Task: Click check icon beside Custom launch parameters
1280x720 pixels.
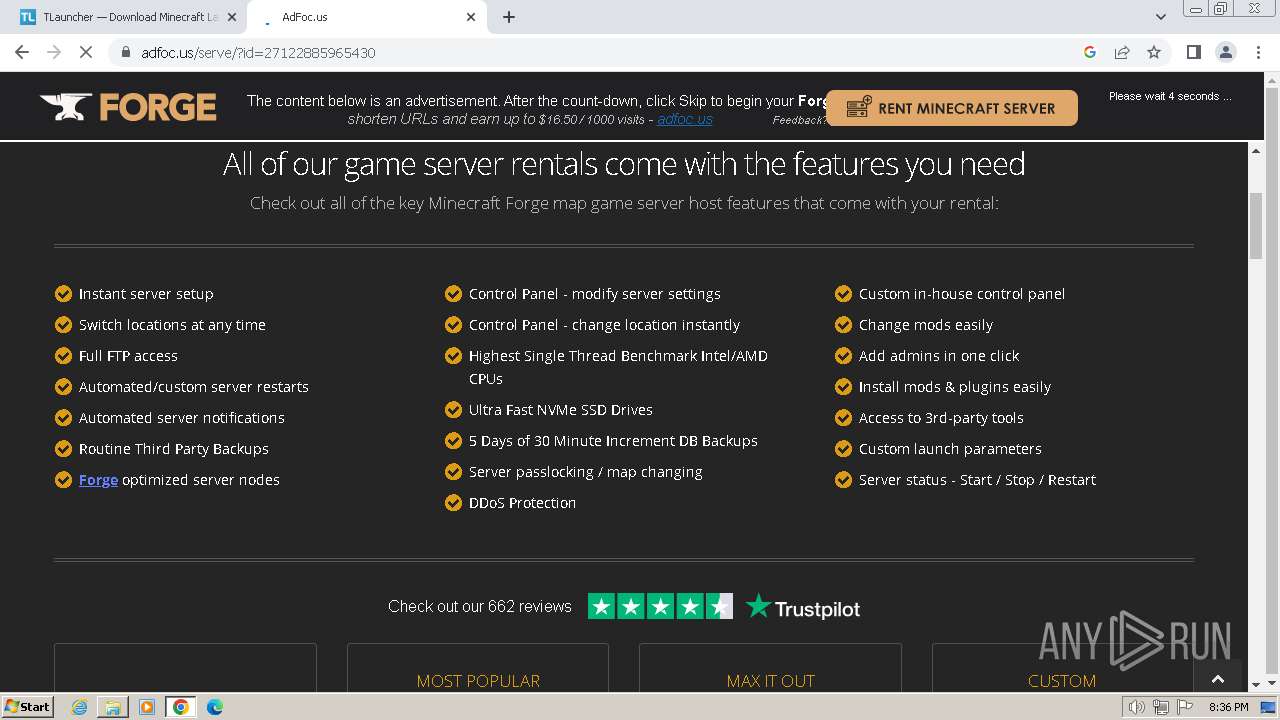Action: click(x=843, y=448)
